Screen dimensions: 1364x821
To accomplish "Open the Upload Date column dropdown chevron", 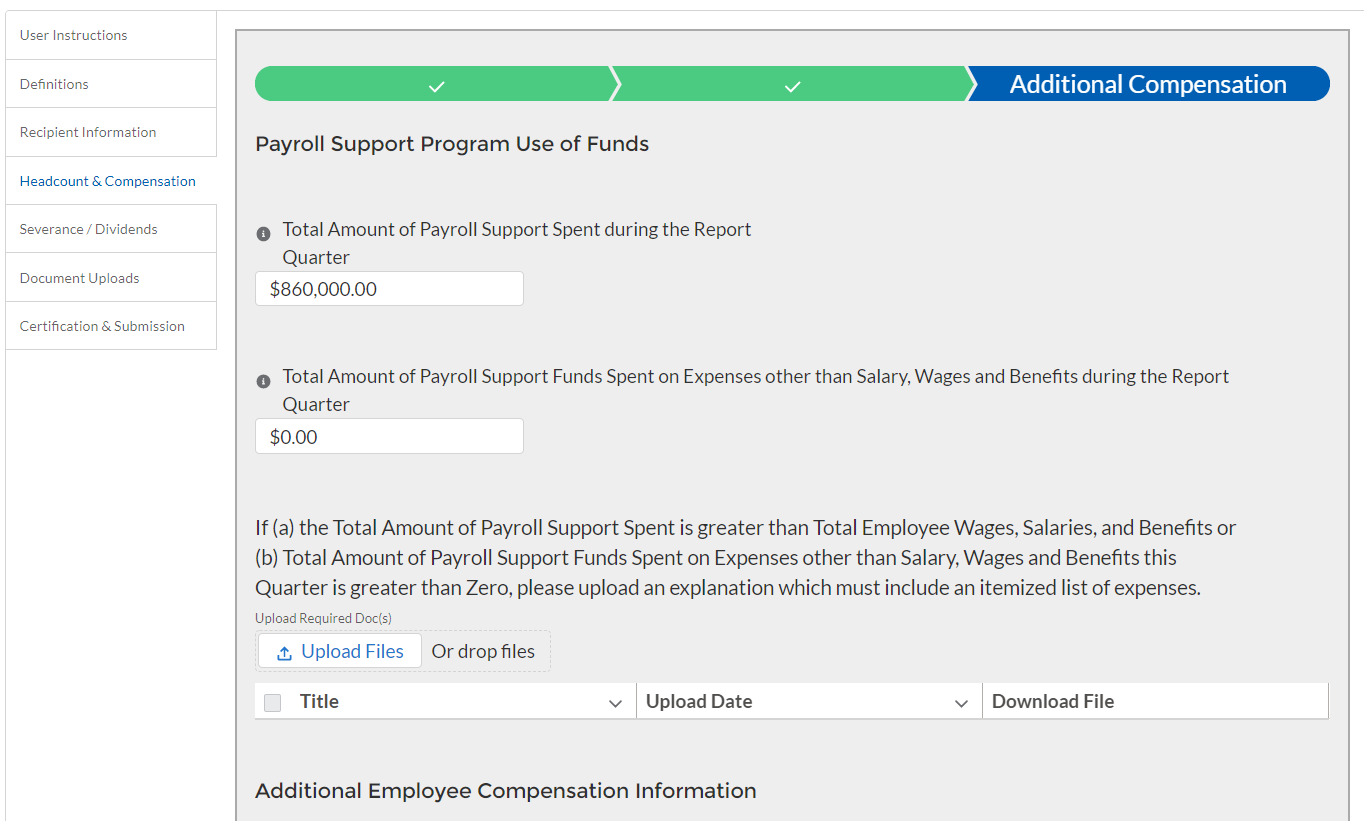I will click(962, 703).
